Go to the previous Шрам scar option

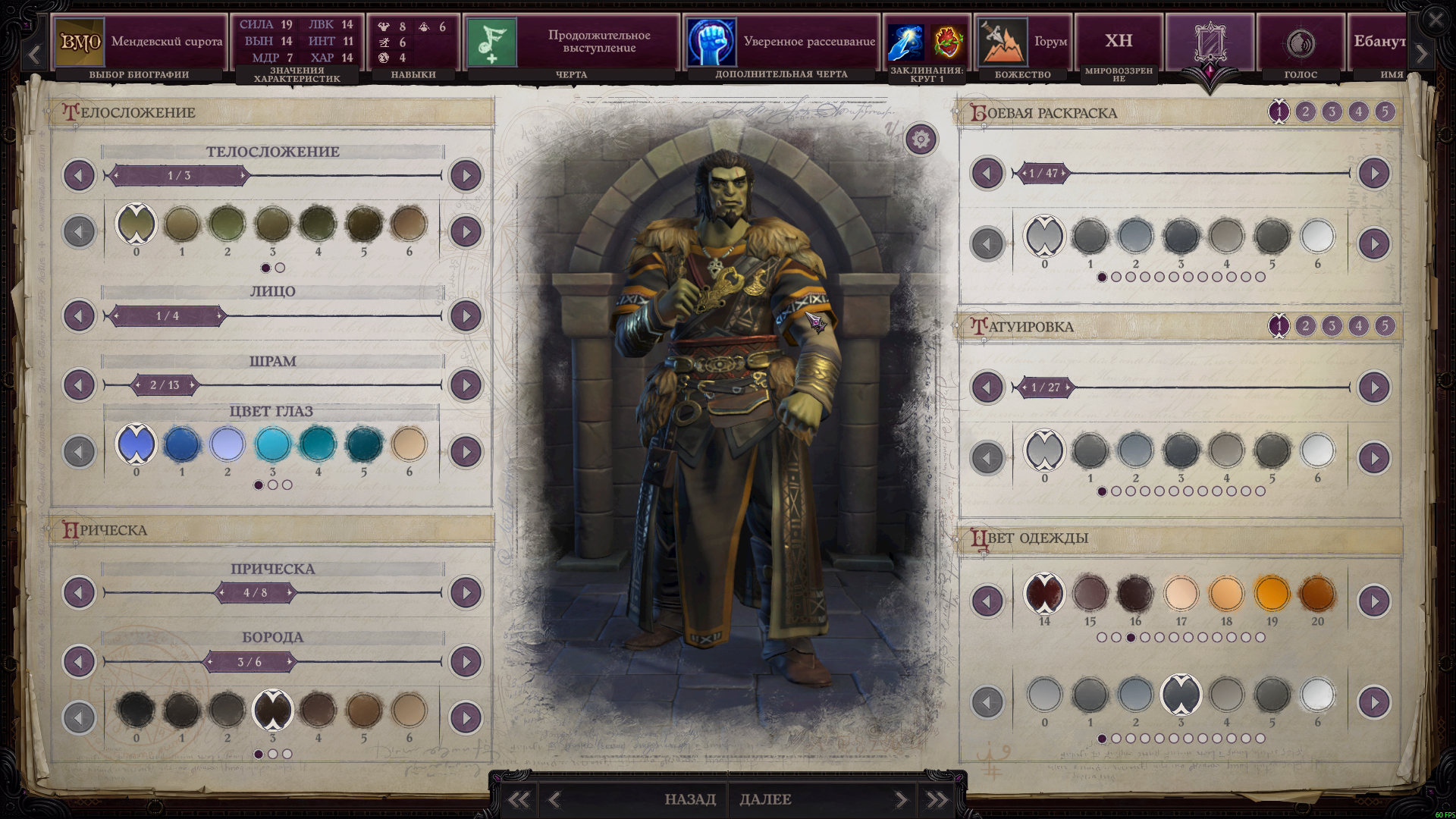pos(79,384)
